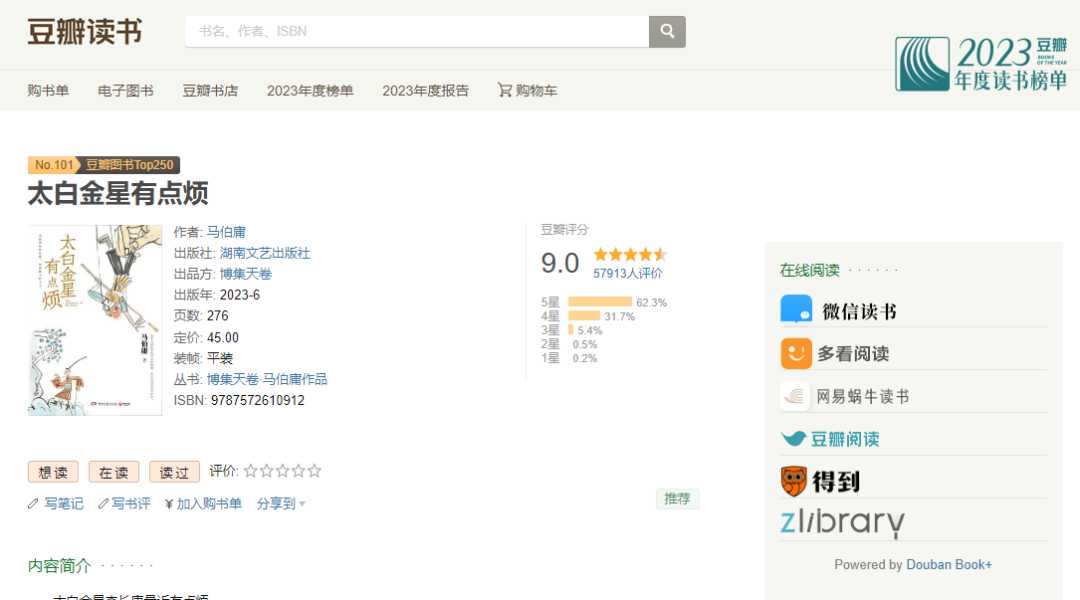Image resolution: width=1080 pixels, height=600 pixels.
Task: Open the 豆瓣读书 logo homepage
Action: (x=85, y=32)
